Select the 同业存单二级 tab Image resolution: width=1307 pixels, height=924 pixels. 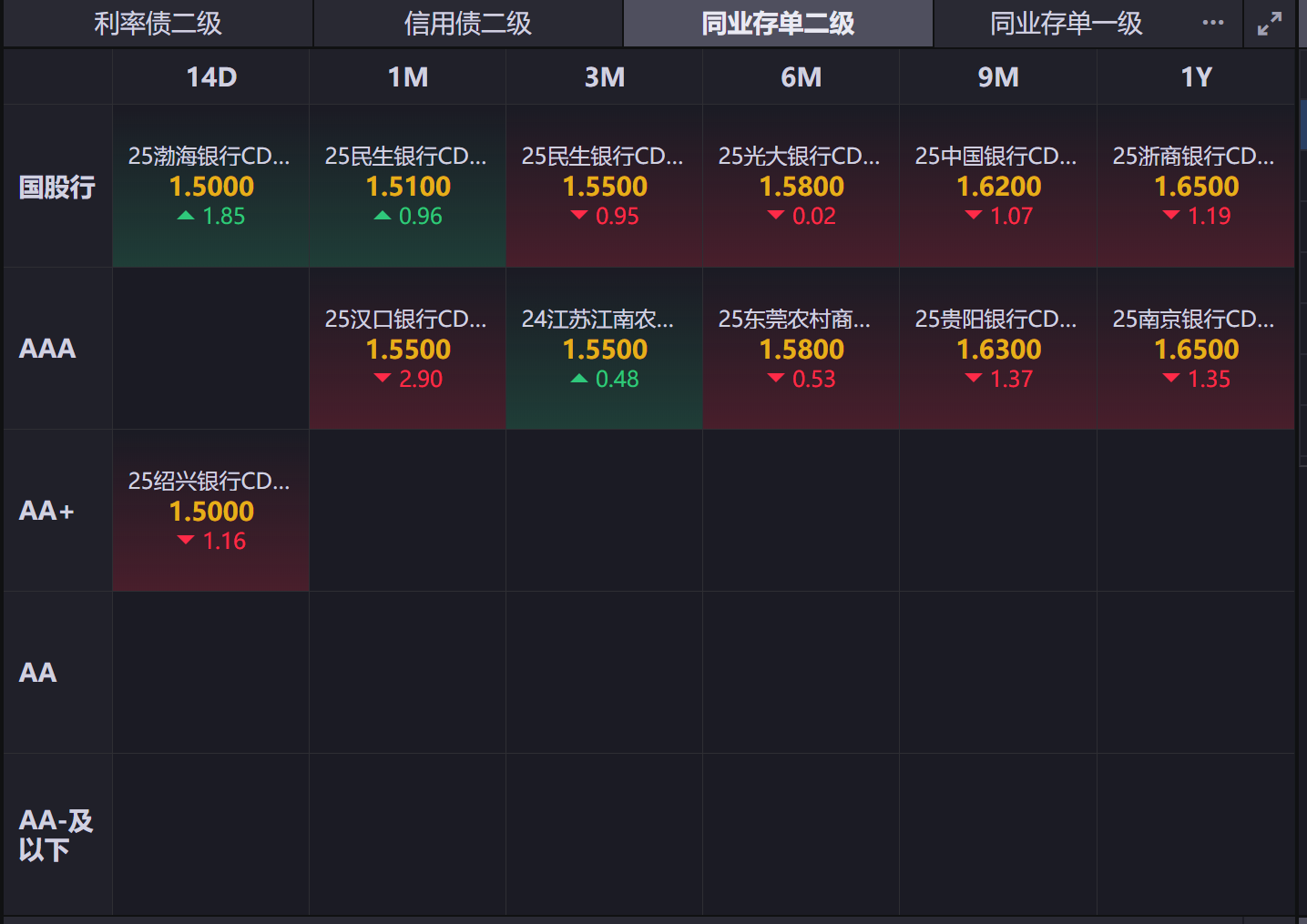coord(778,24)
